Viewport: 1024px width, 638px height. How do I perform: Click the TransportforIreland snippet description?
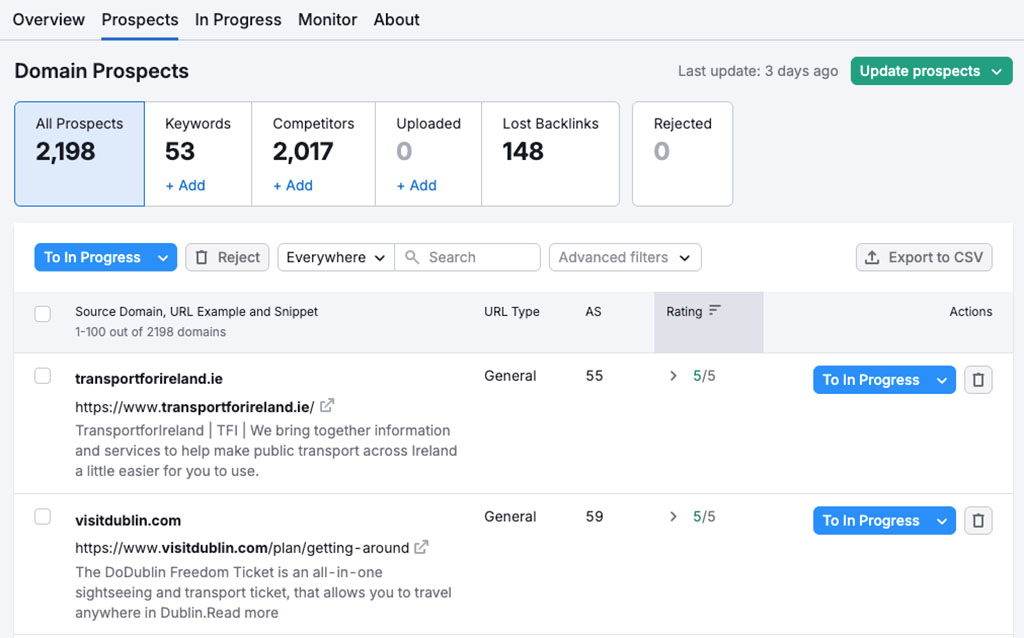266,451
